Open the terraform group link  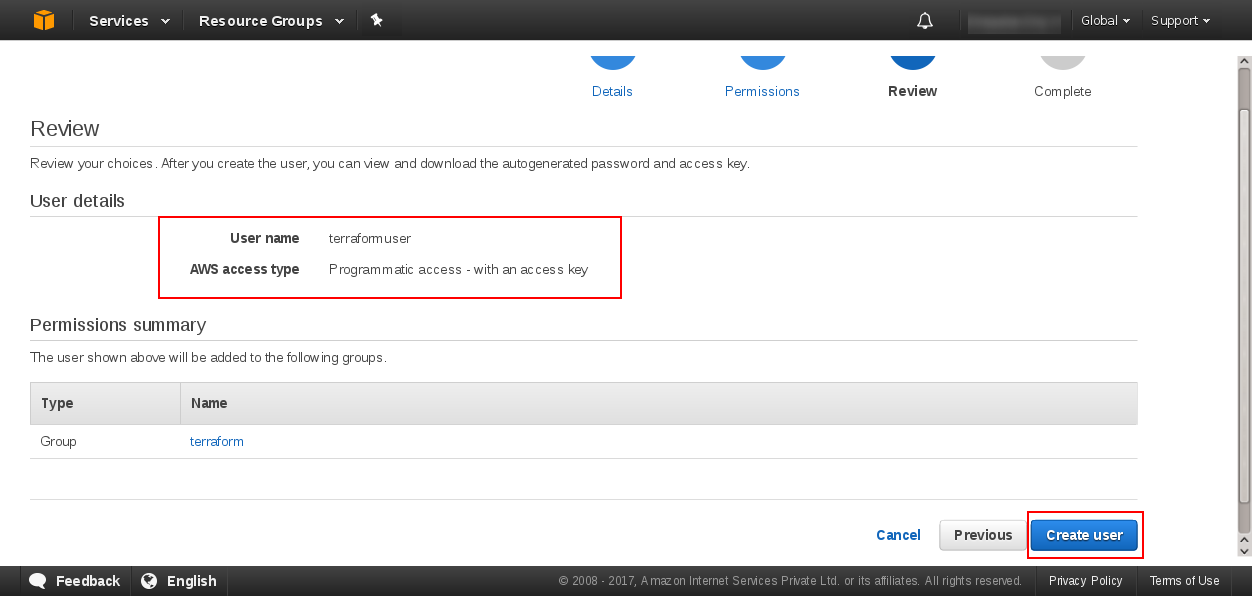pos(217,441)
